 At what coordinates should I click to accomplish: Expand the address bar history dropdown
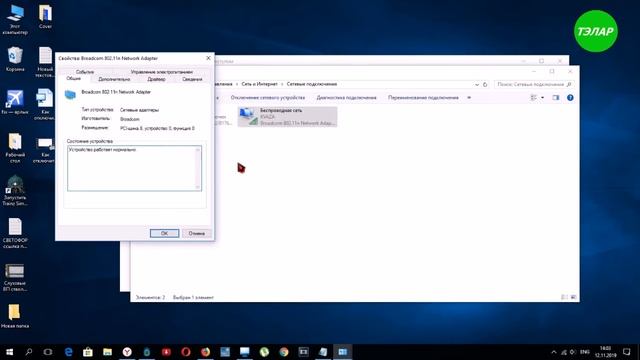click(477, 84)
